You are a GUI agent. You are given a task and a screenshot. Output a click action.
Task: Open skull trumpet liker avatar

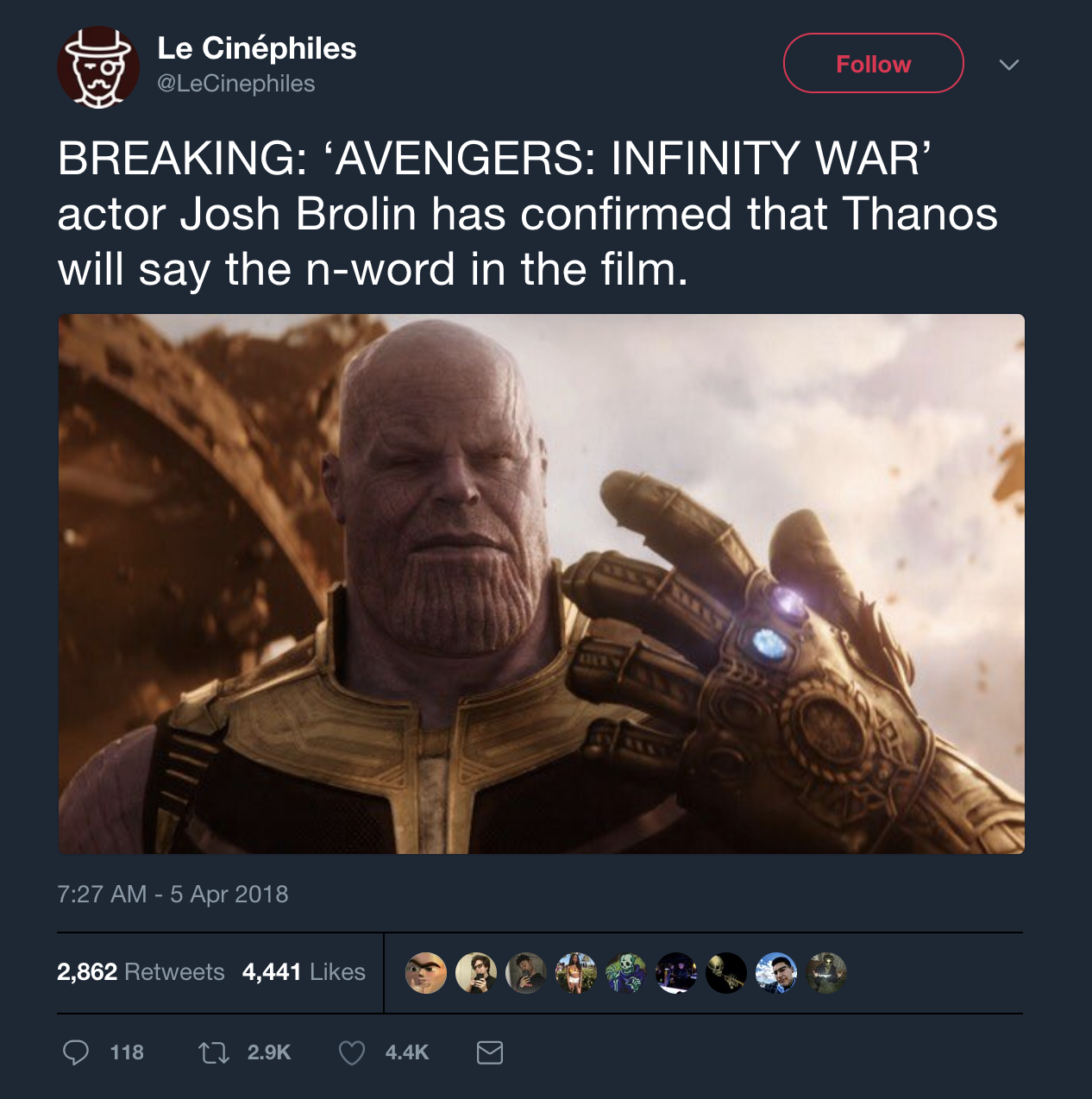pos(726,973)
